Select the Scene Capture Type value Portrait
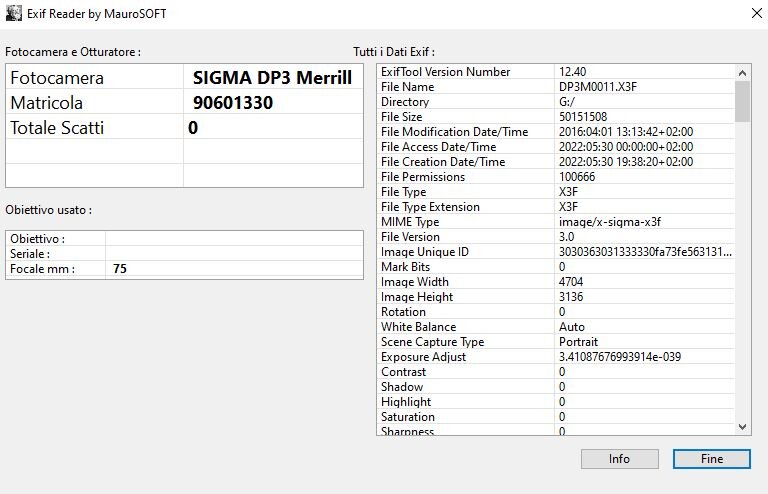The height and width of the screenshot is (494, 768). [578, 342]
